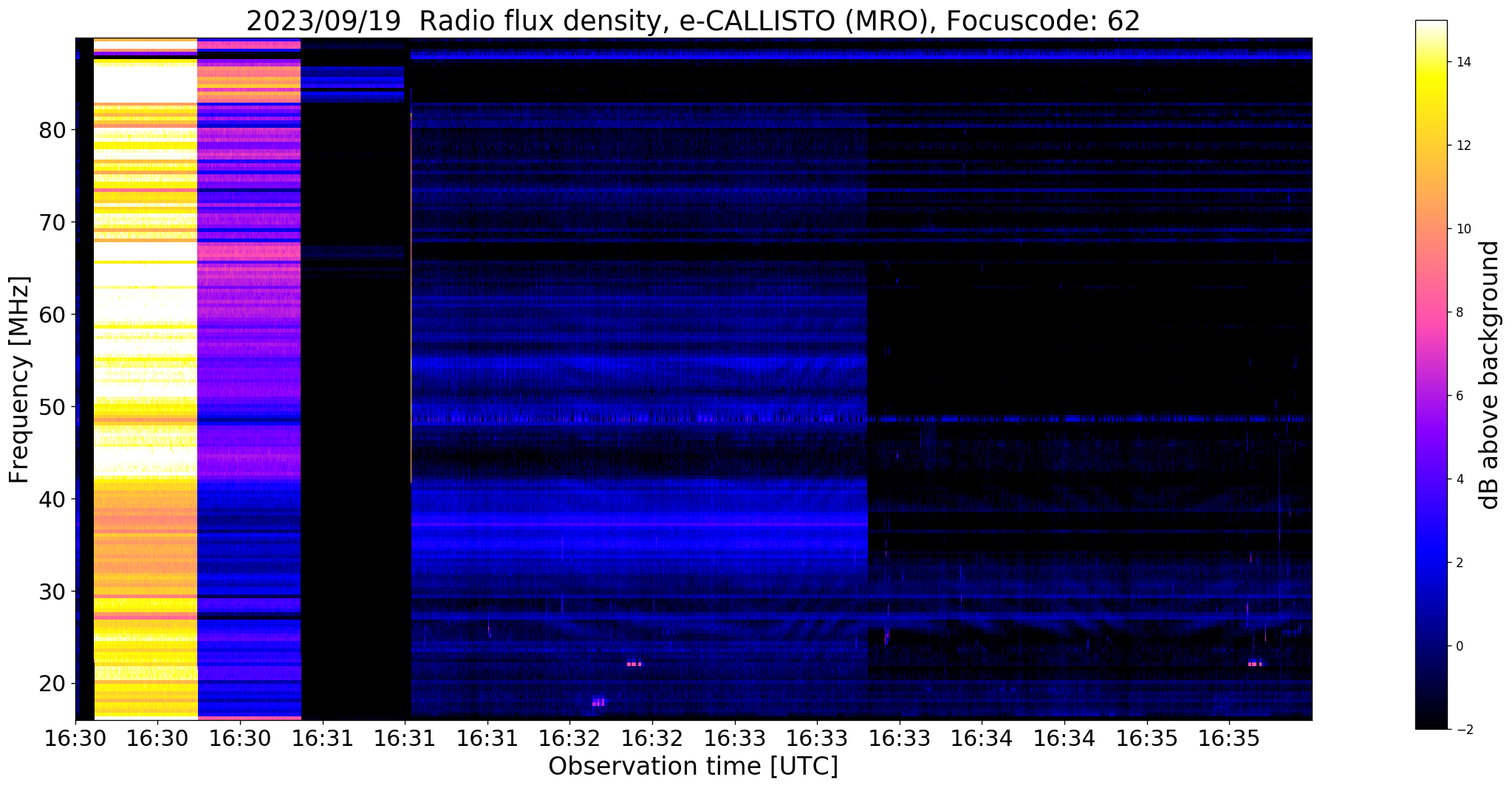Image resolution: width=1512 pixels, height=788 pixels.
Task: Click the 30 tick on the frequency axis
Action: coord(52,592)
